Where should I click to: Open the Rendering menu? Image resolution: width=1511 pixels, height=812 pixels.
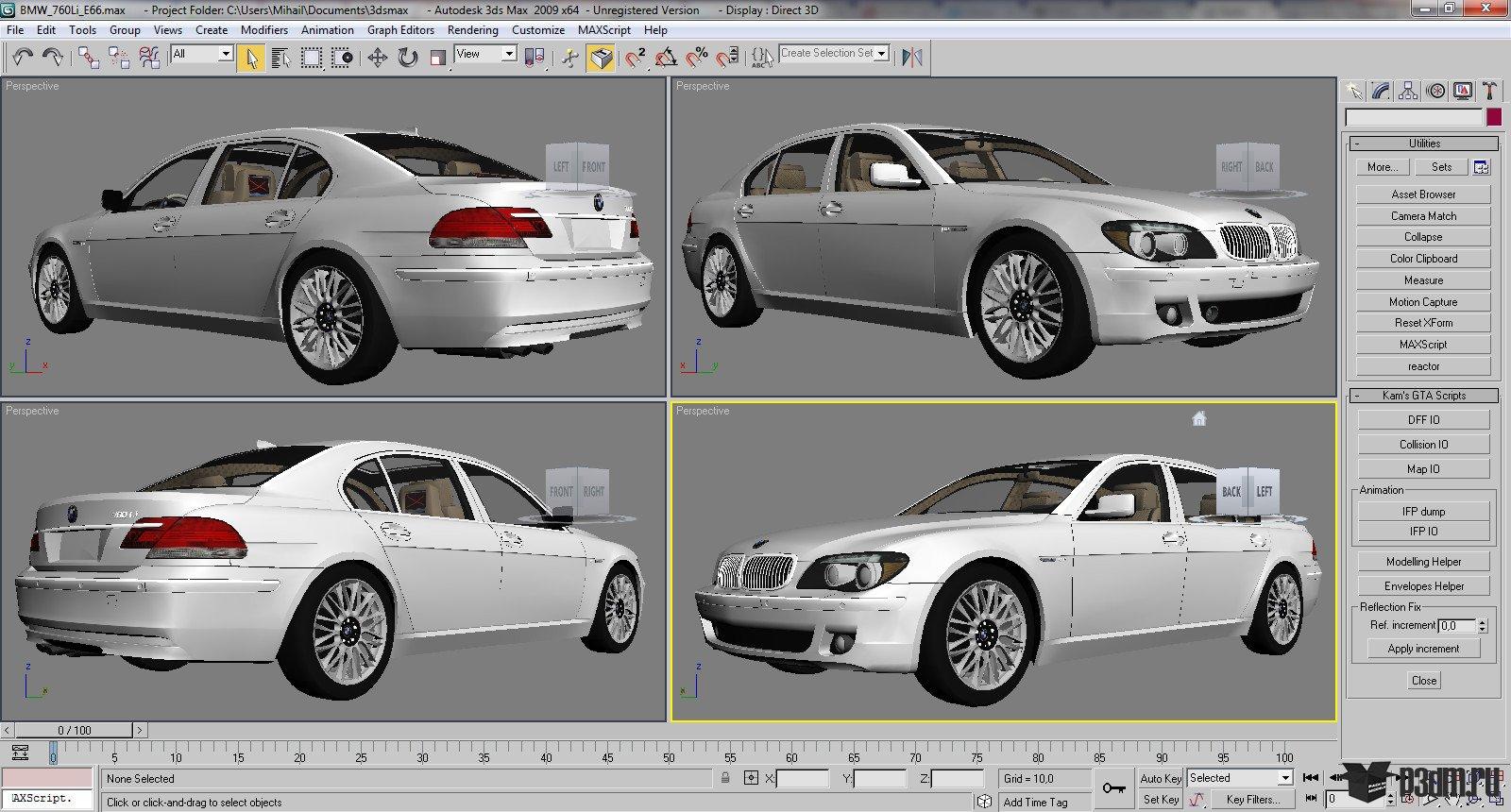472,30
